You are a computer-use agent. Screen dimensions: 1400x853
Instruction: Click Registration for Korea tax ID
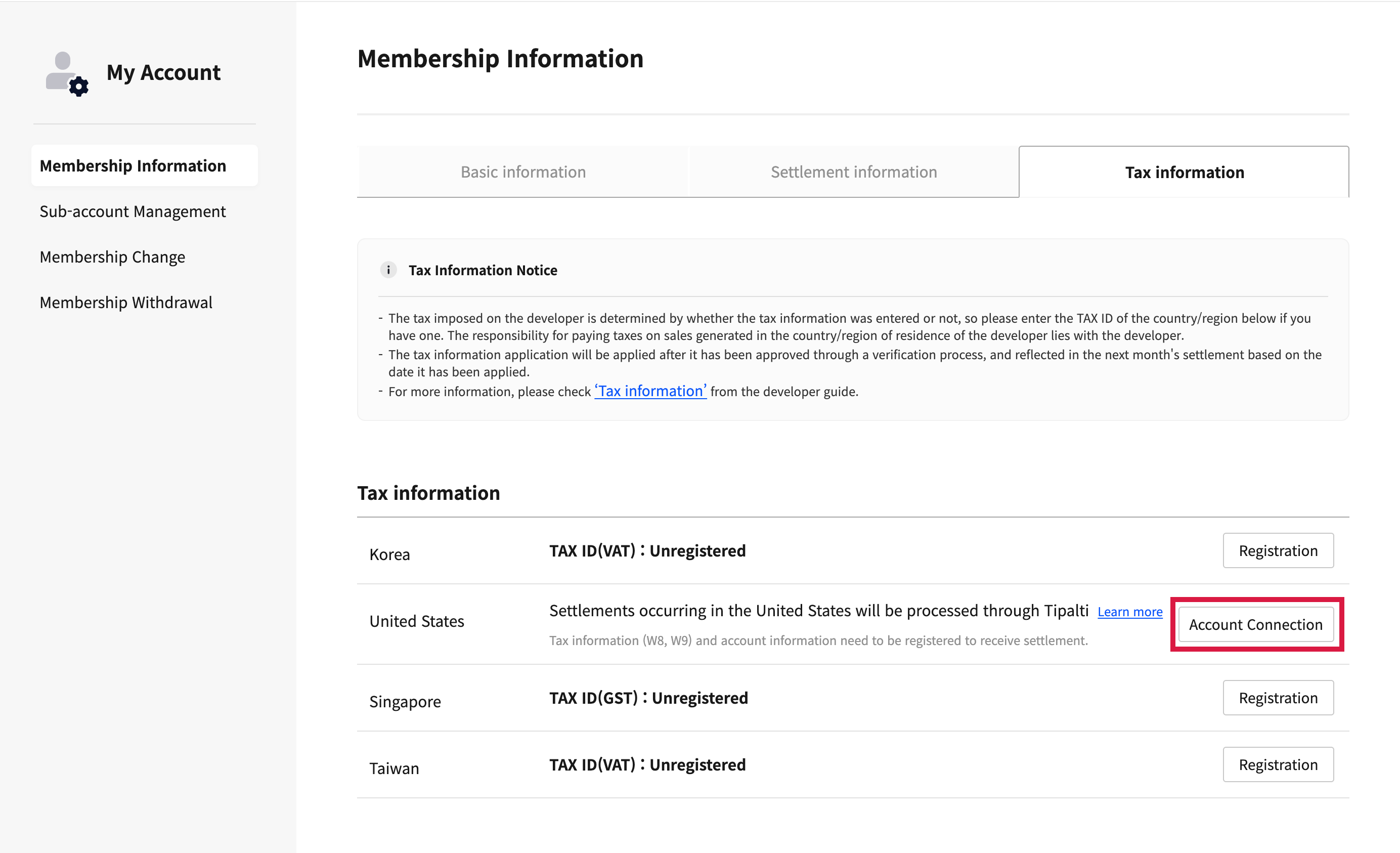click(1278, 550)
